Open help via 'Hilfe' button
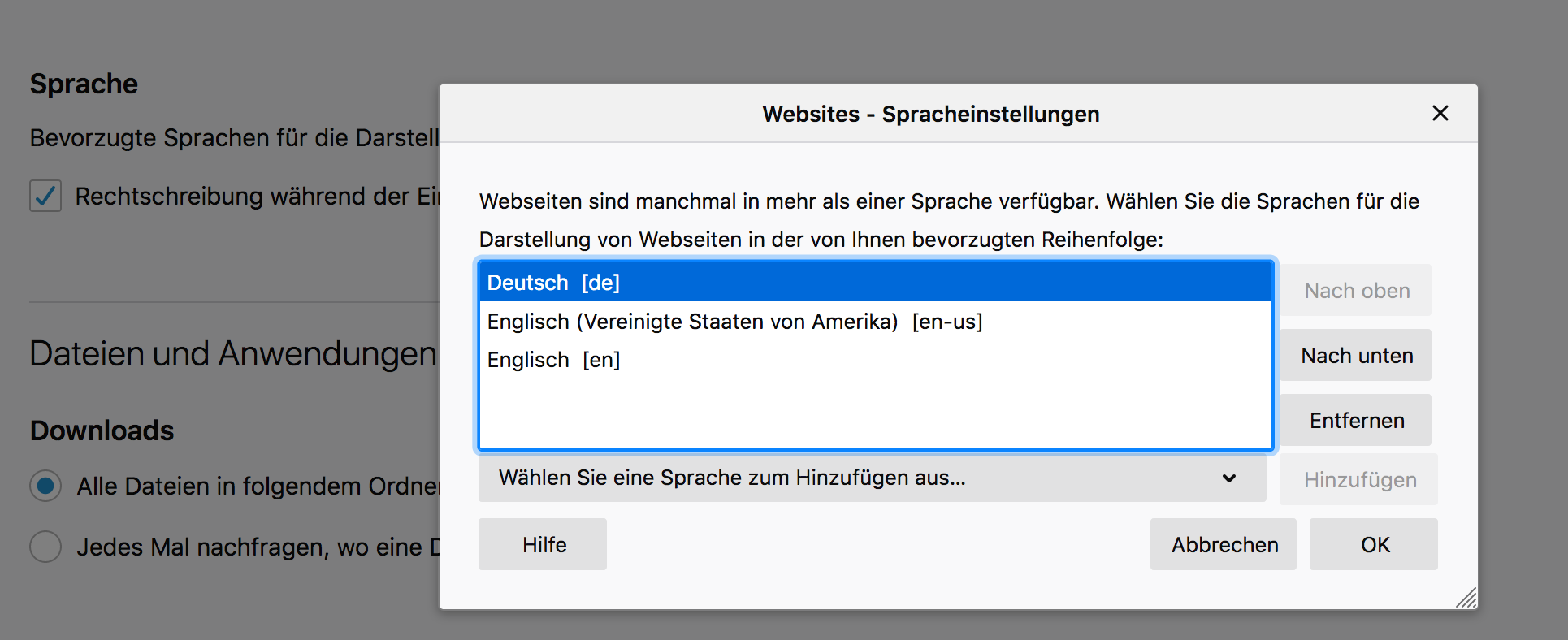Image resolution: width=1568 pixels, height=640 pixels. click(543, 545)
